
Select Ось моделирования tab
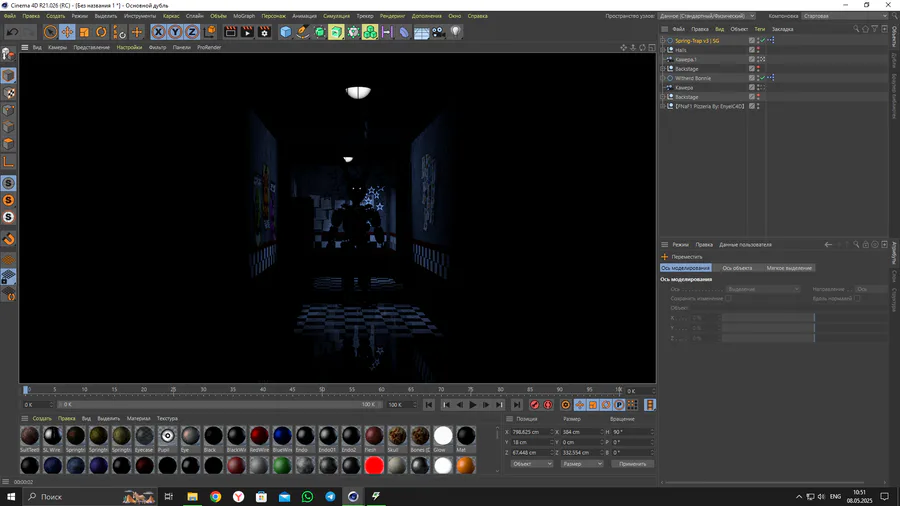[686, 268]
